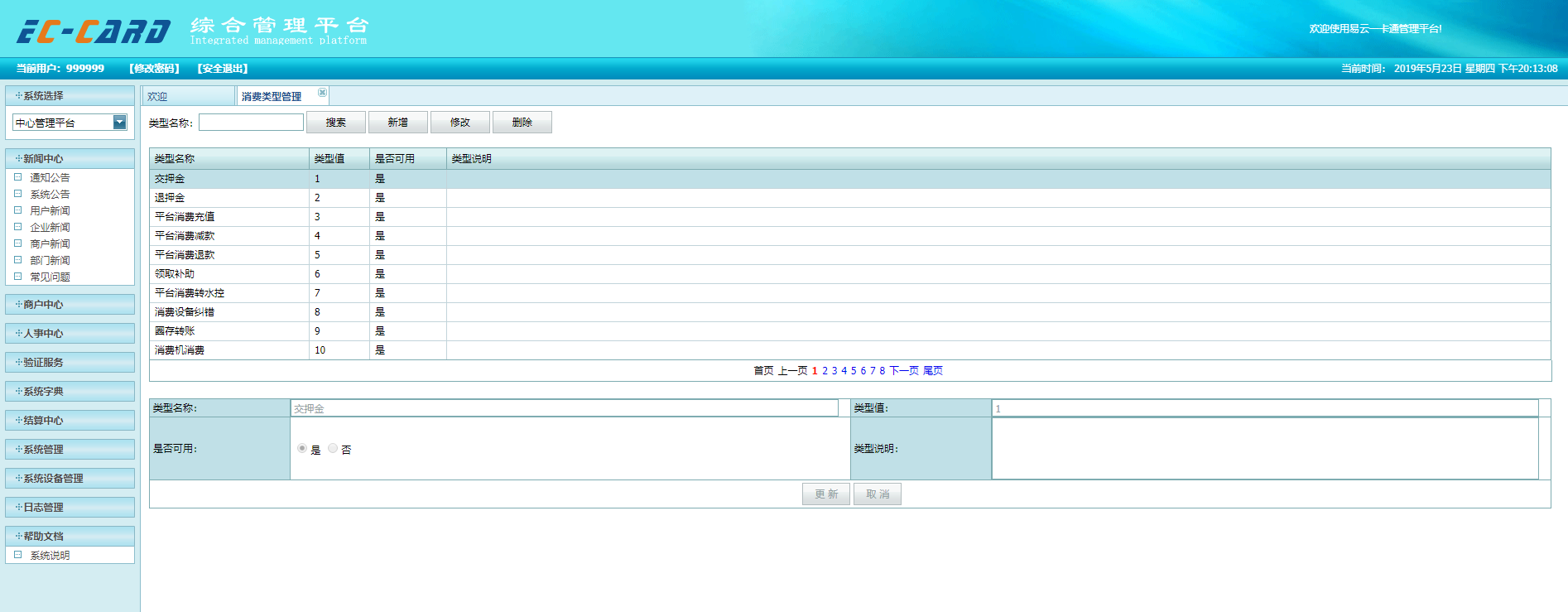Image resolution: width=1568 pixels, height=612 pixels.
Task: Expand the 人事中心 panel
Action: (70, 333)
